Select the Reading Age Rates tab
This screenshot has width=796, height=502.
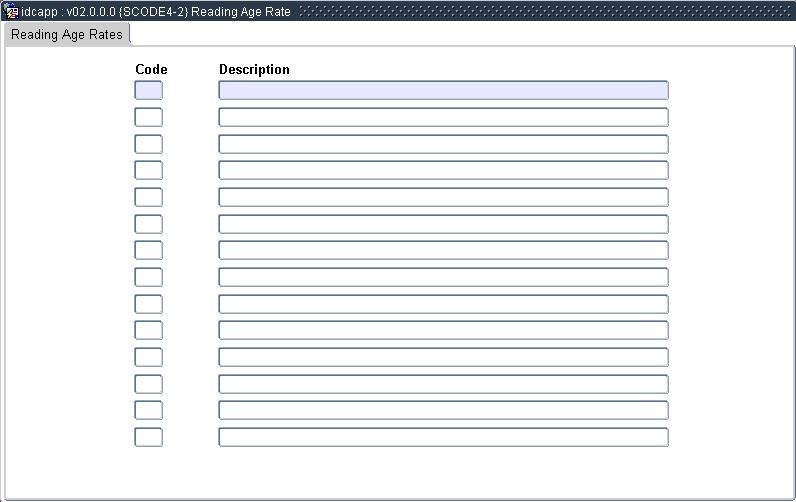(67, 34)
